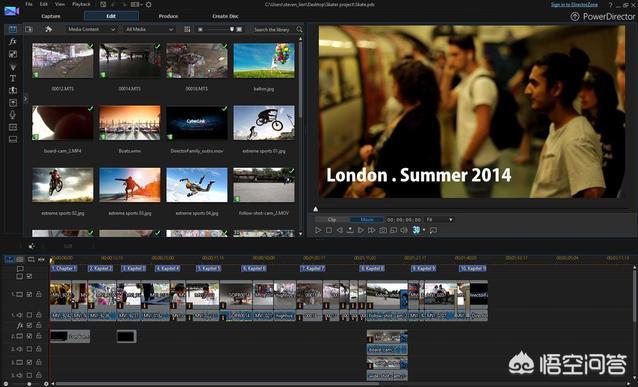Viewport: 638px width, 387px height.
Task: Step to the previous frame
Action: tap(339, 230)
